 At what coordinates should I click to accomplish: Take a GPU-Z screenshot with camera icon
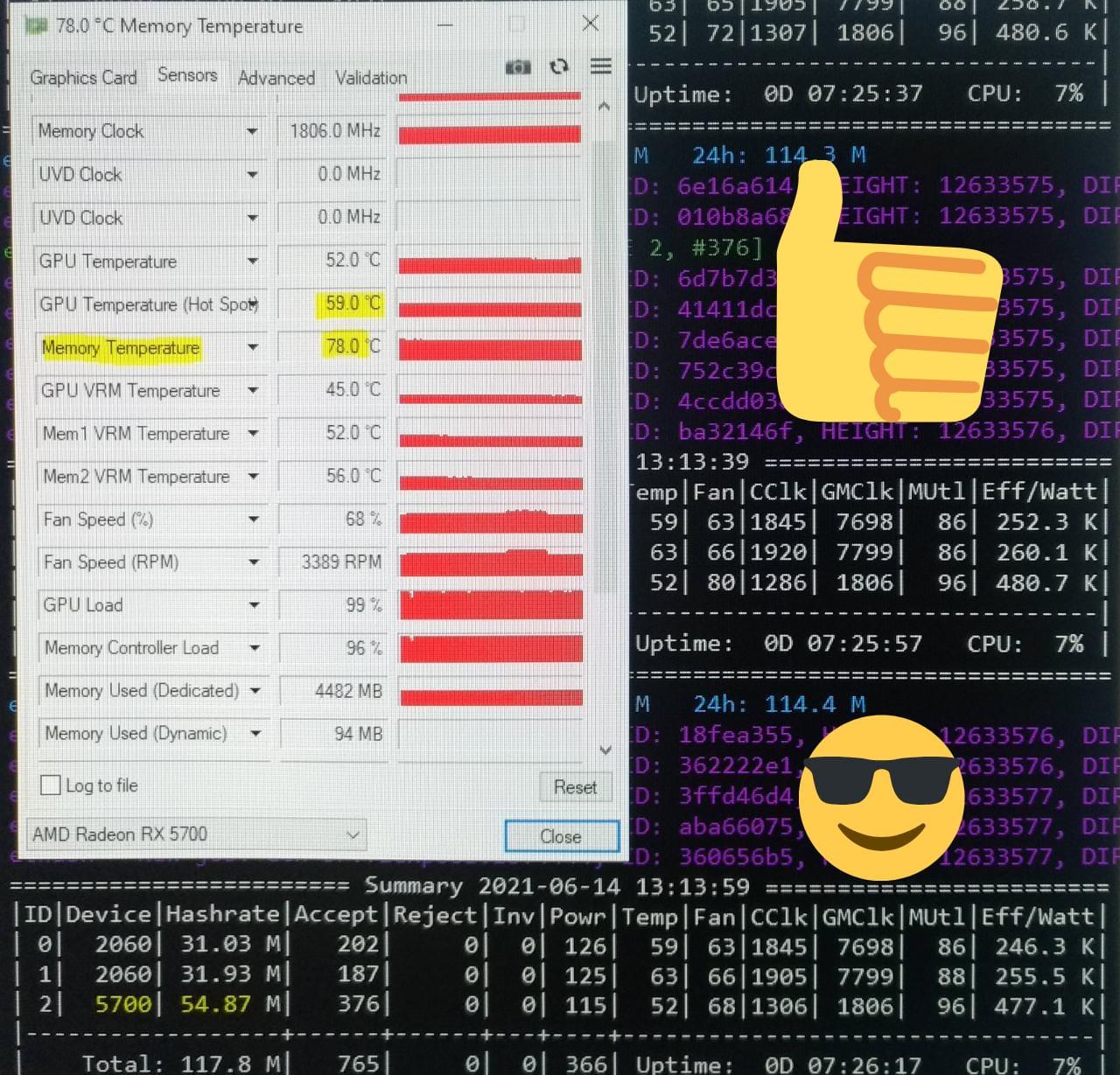coord(518,66)
